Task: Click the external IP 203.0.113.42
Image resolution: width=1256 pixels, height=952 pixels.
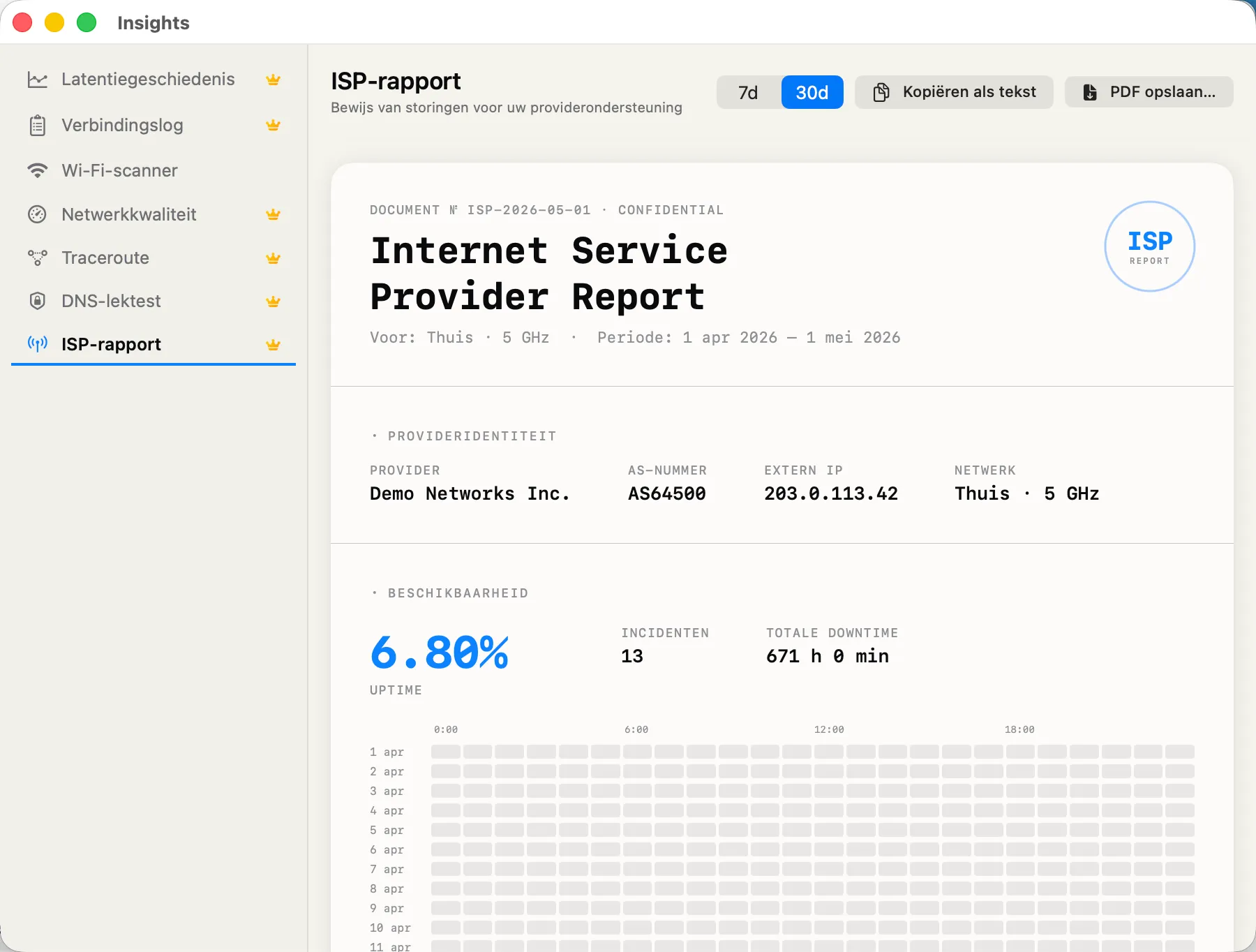Action: click(831, 493)
